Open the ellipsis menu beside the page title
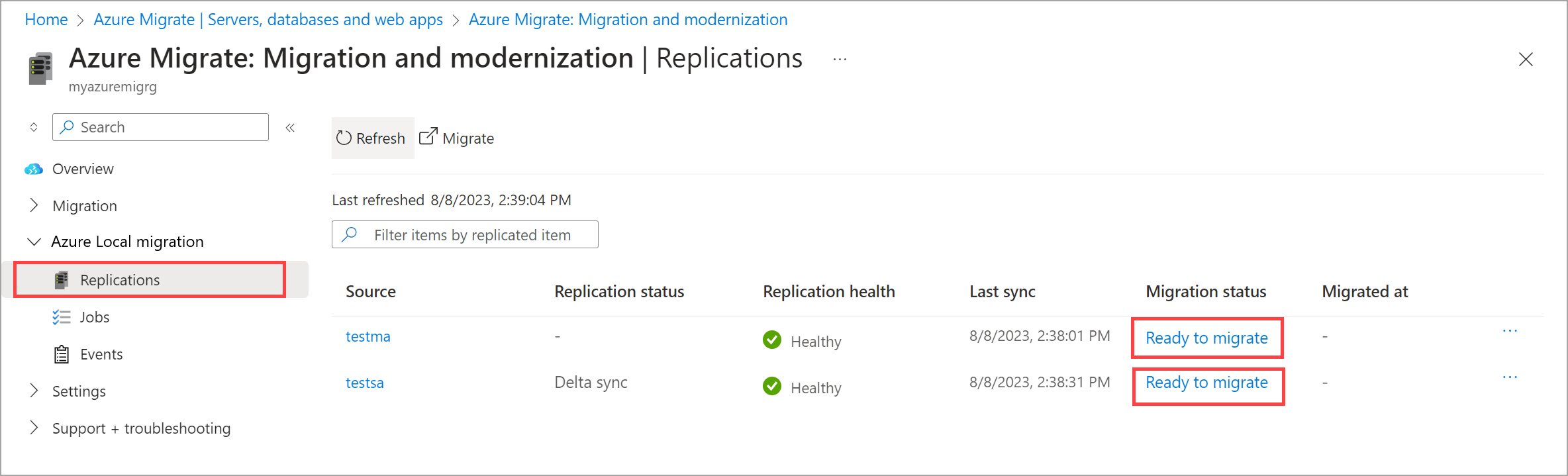 pyautogui.click(x=840, y=59)
